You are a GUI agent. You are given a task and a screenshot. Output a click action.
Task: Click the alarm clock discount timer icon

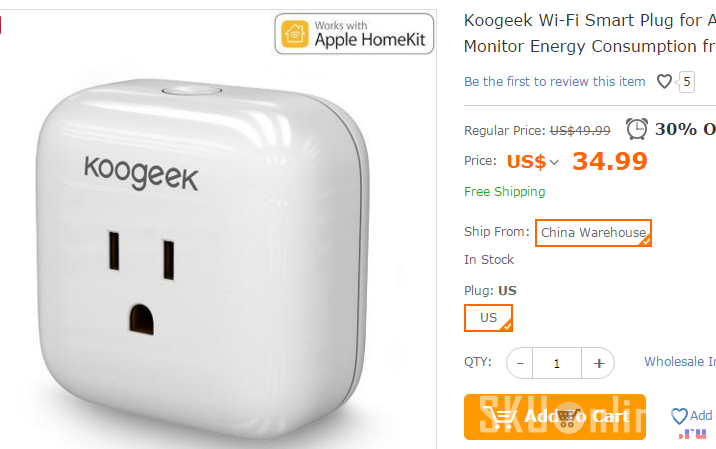(637, 128)
